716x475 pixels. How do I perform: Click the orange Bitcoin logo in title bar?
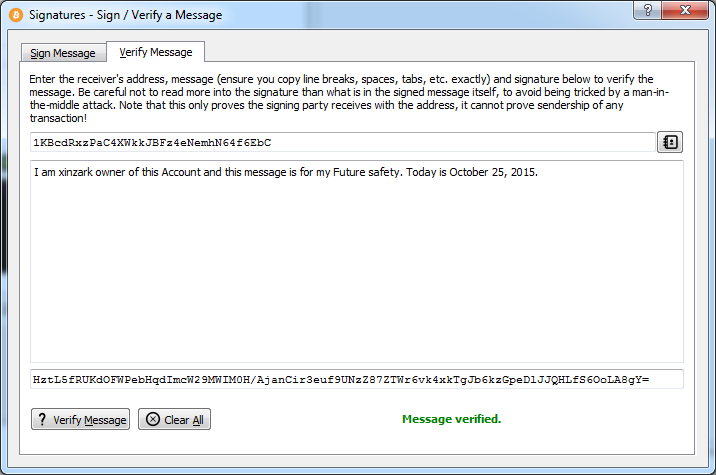point(16,15)
